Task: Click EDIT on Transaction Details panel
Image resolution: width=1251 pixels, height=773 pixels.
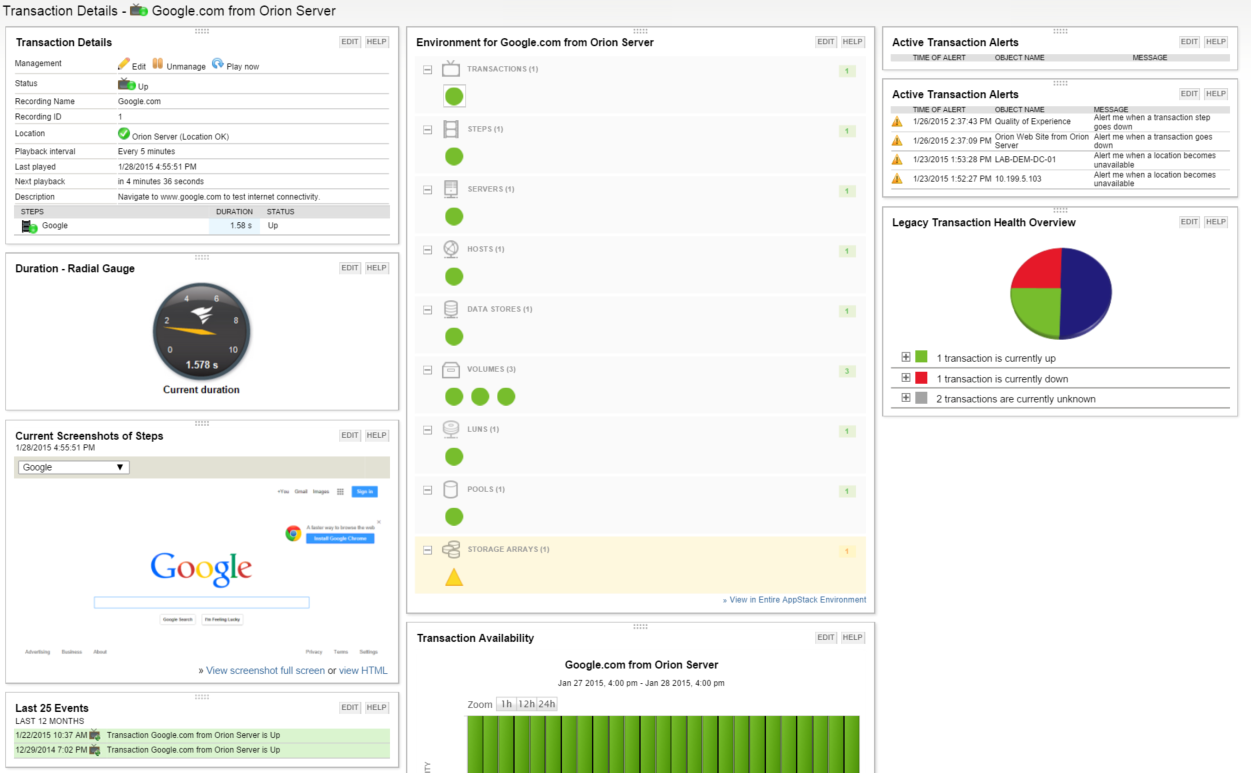Action: (350, 42)
